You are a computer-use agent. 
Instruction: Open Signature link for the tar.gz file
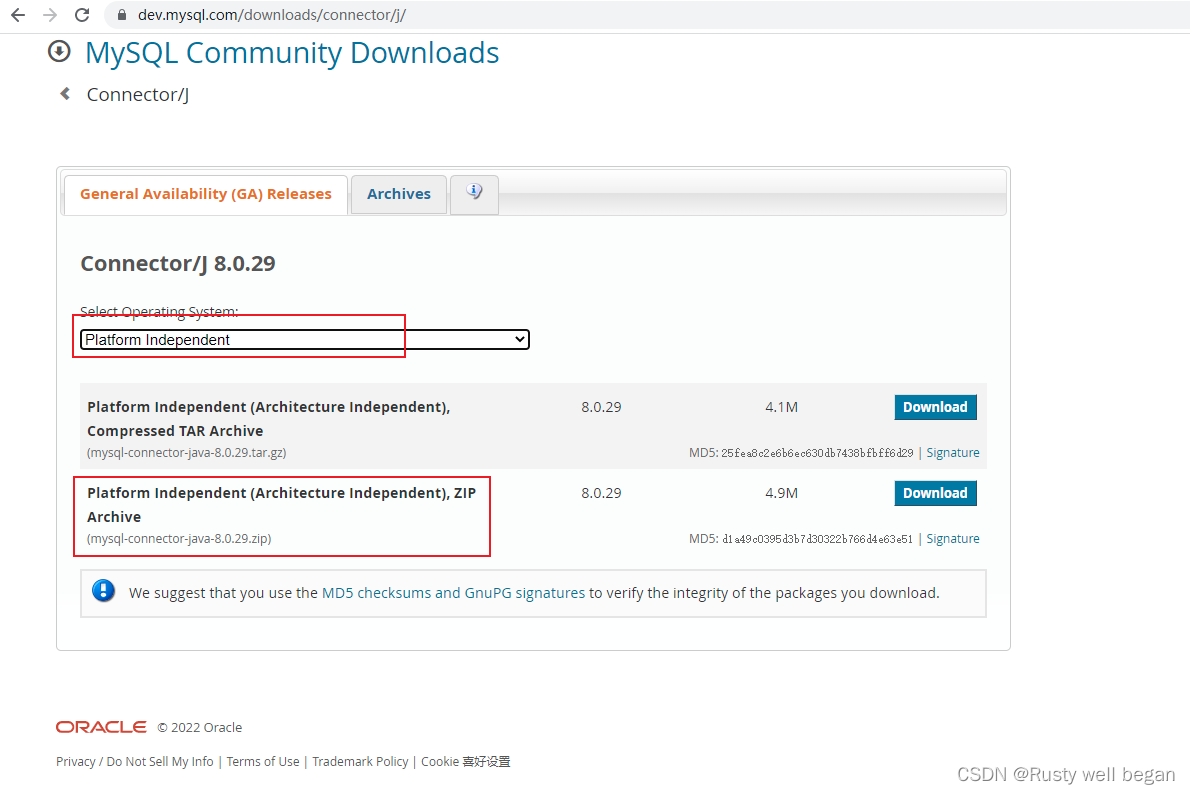pos(952,452)
